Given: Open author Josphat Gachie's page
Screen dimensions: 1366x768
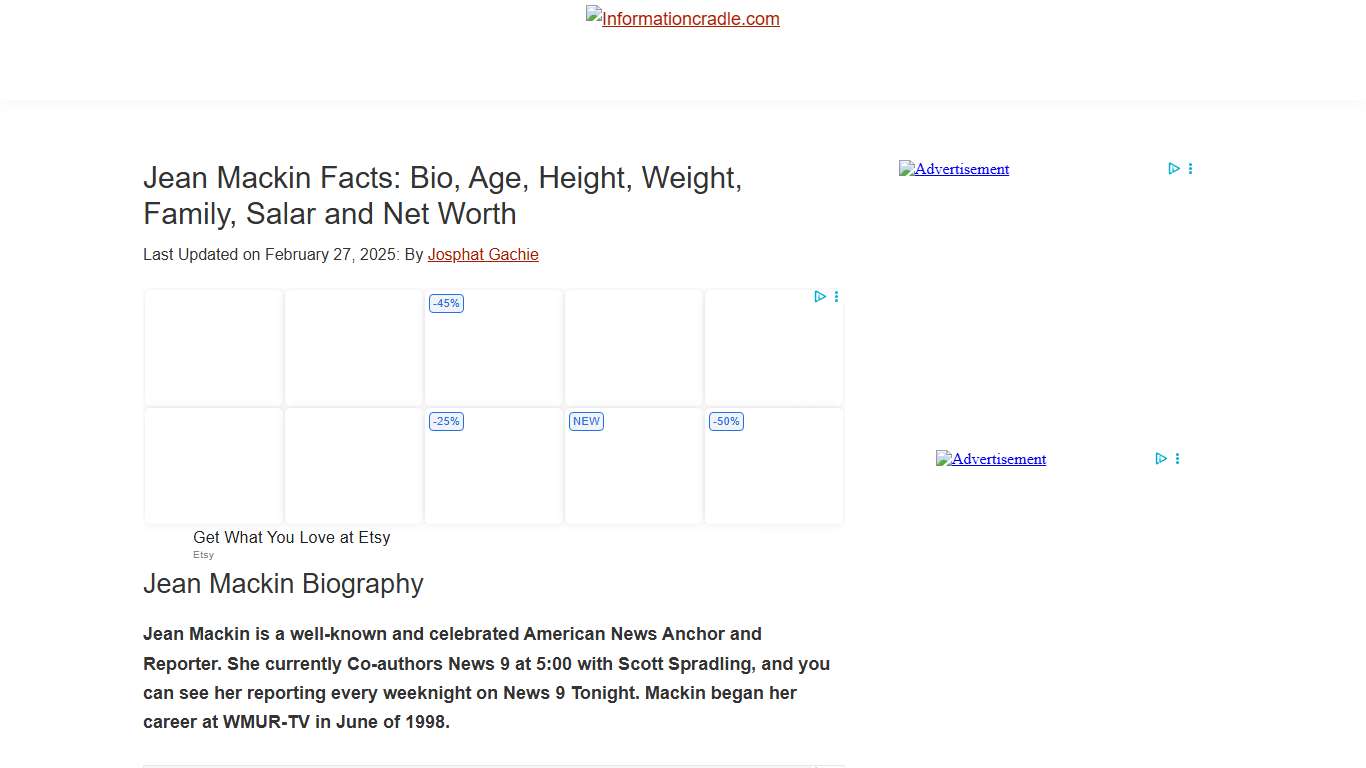Looking at the screenshot, I should [x=483, y=255].
